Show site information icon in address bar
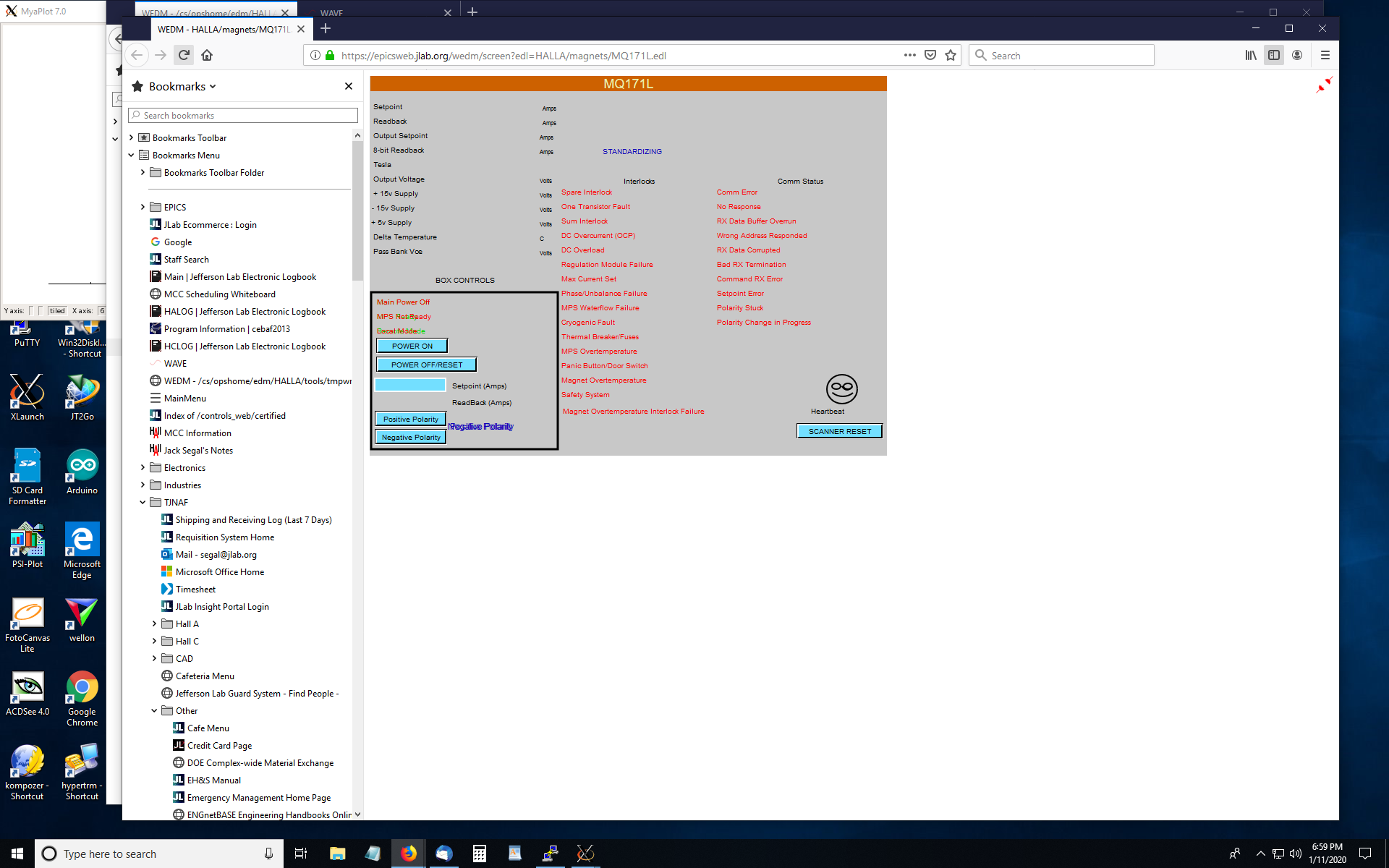This screenshot has width=1389, height=868. coord(315,55)
